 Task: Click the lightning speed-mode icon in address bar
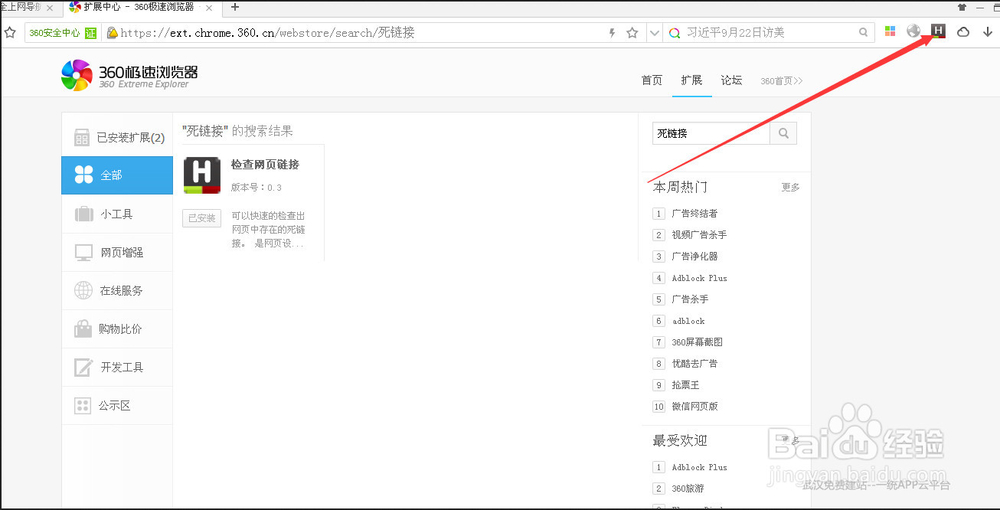613,33
